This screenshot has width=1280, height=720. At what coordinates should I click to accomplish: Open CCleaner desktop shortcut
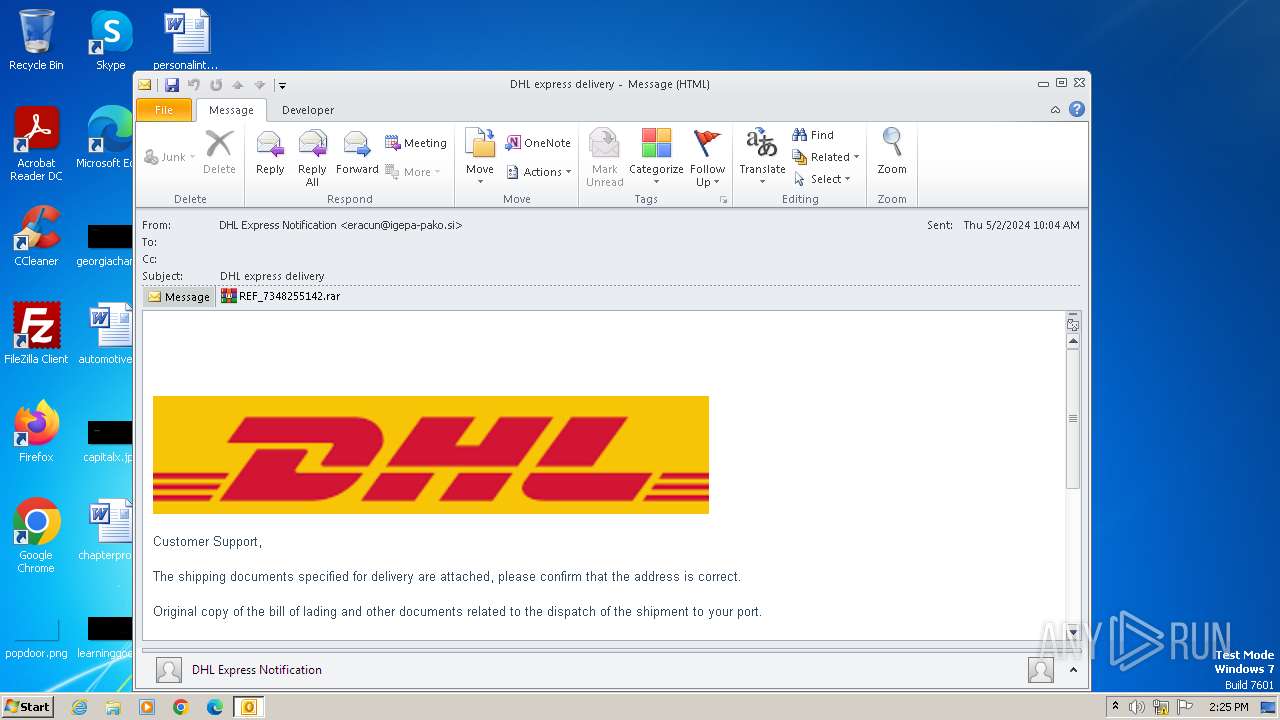tap(36, 236)
